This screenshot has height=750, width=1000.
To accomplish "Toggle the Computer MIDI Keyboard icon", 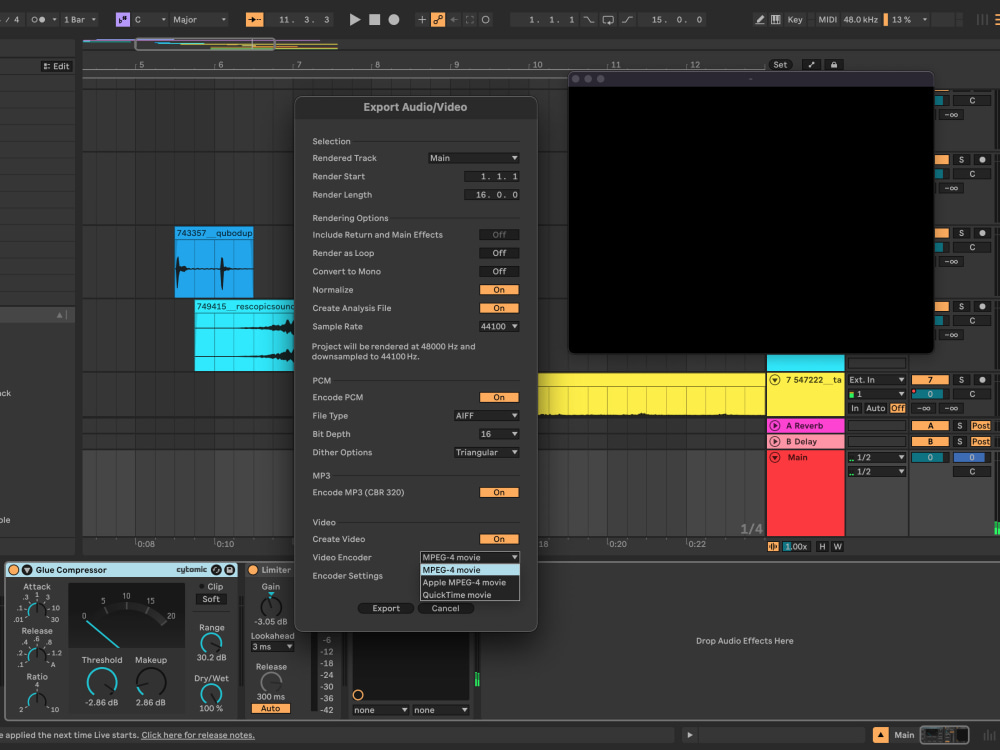I will point(776,20).
